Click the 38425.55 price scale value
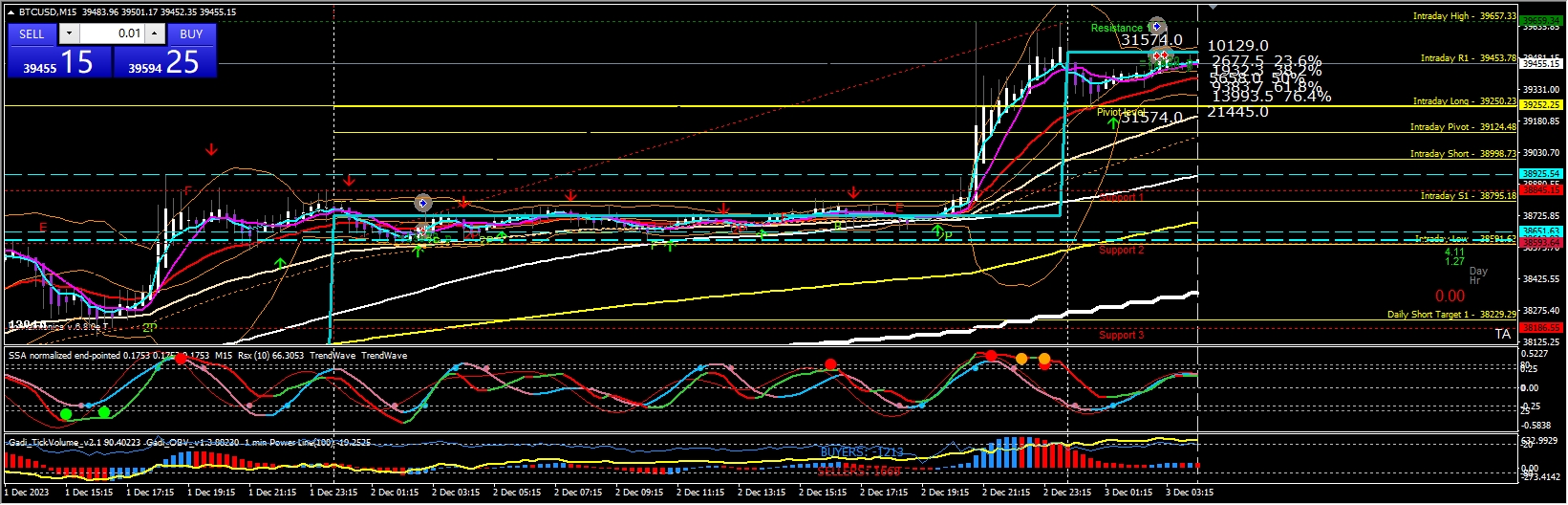This screenshot has width=1568, height=505. [x=1540, y=279]
